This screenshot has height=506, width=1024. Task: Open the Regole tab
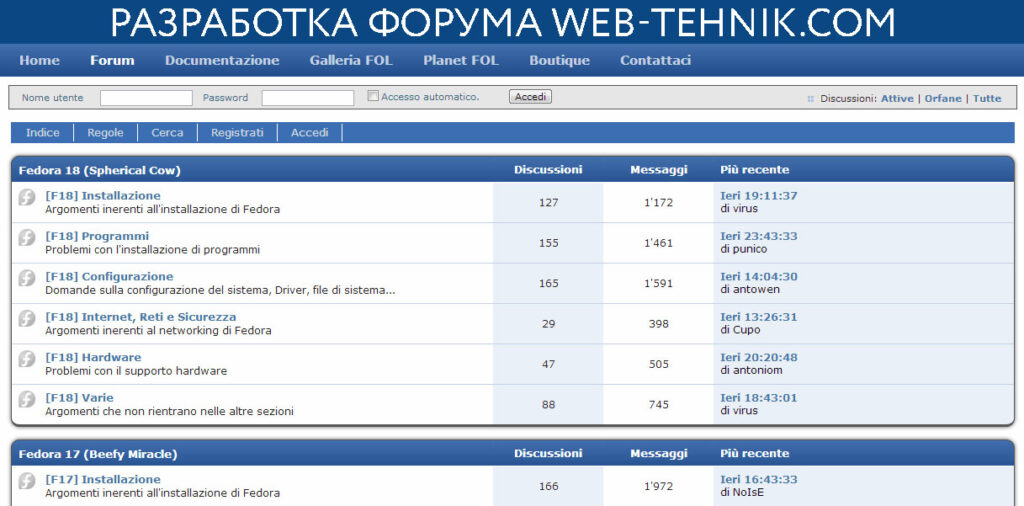pyautogui.click(x=105, y=133)
